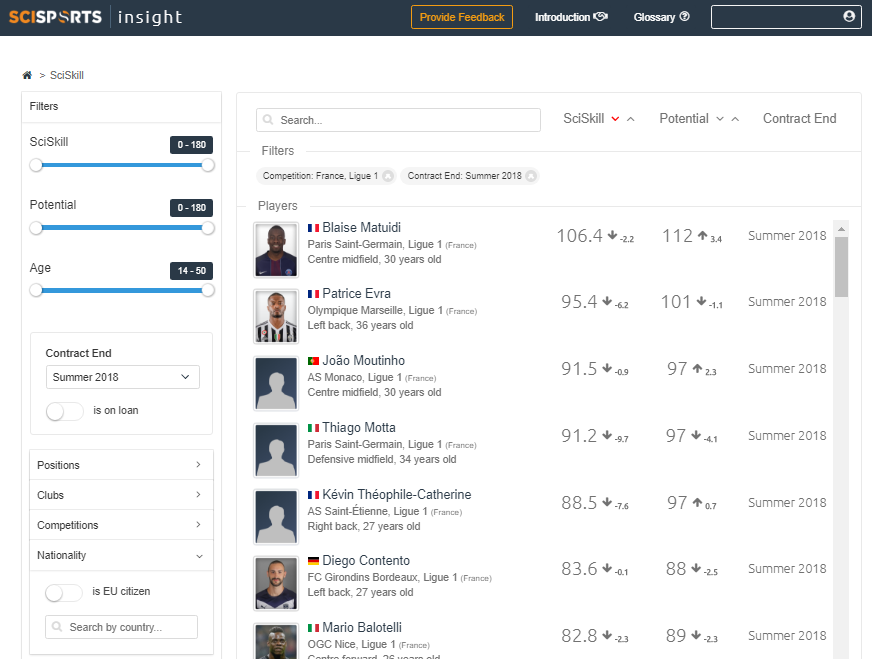Click the player list scrollbar thumb
This screenshot has width=872, height=659.
coord(841,267)
